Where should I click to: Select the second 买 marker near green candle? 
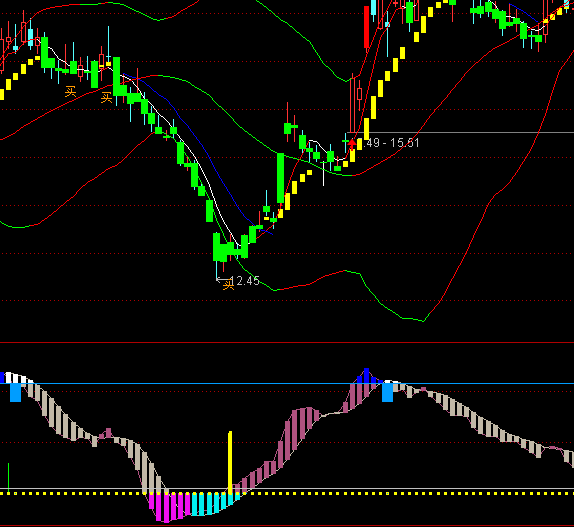[x=106, y=98]
